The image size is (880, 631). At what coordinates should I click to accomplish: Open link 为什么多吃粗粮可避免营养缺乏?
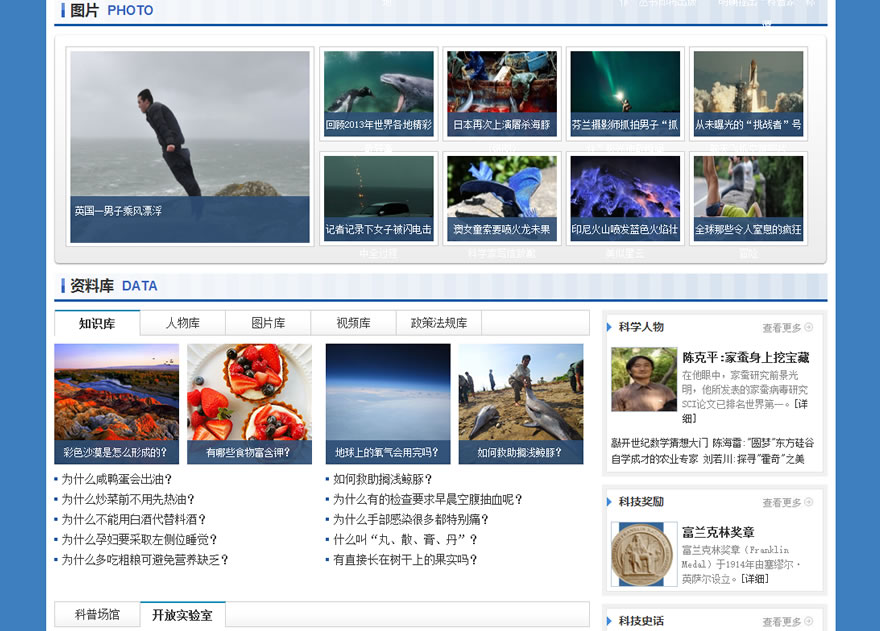pyautogui.click(x=145, y=560)
